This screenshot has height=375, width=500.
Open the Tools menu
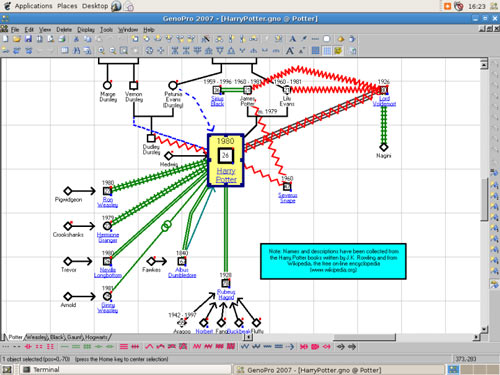click(106, 30)
